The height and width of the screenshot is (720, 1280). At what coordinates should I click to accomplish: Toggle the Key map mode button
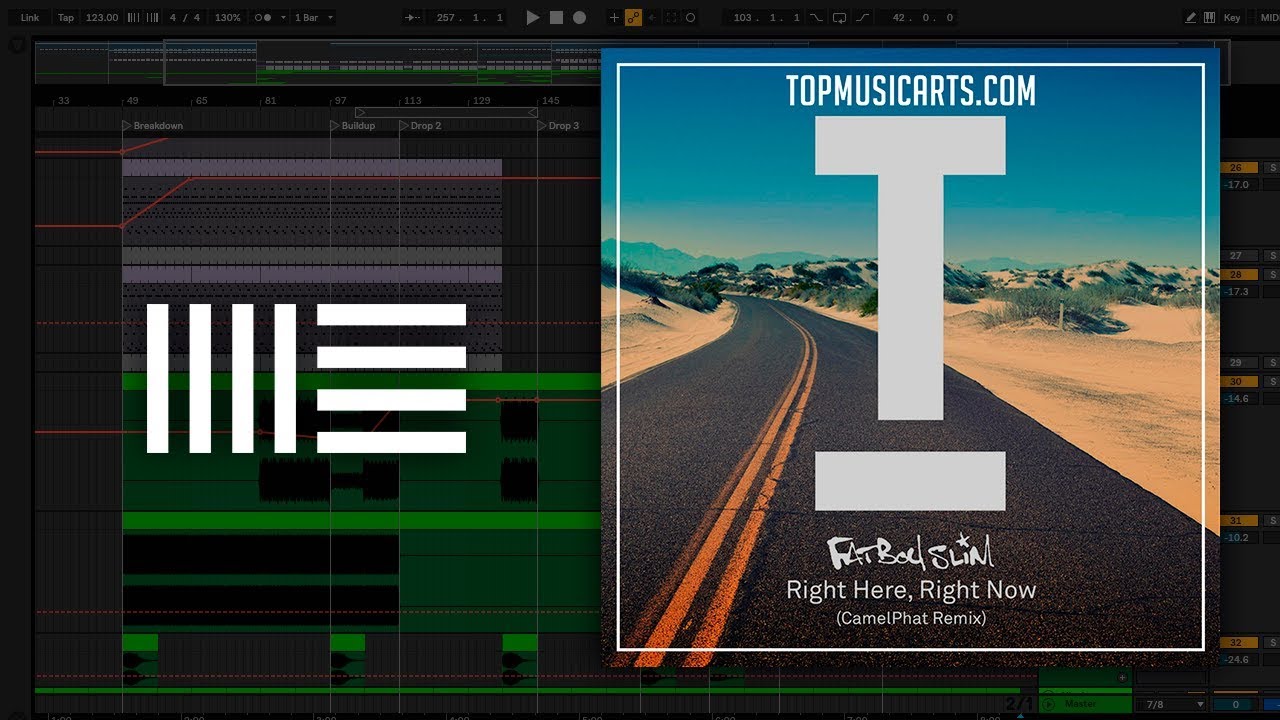point(1232,18)
